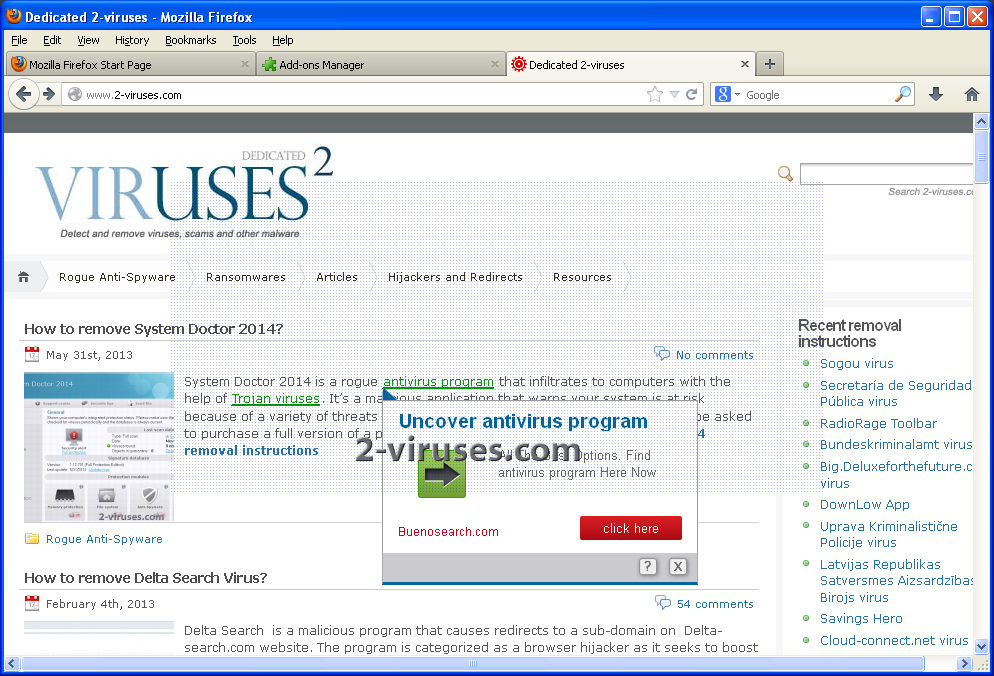The height and width of the screenshot is (676, 994).
Task: Open the URL history dropdown arrow
Action: pos(674,94)
